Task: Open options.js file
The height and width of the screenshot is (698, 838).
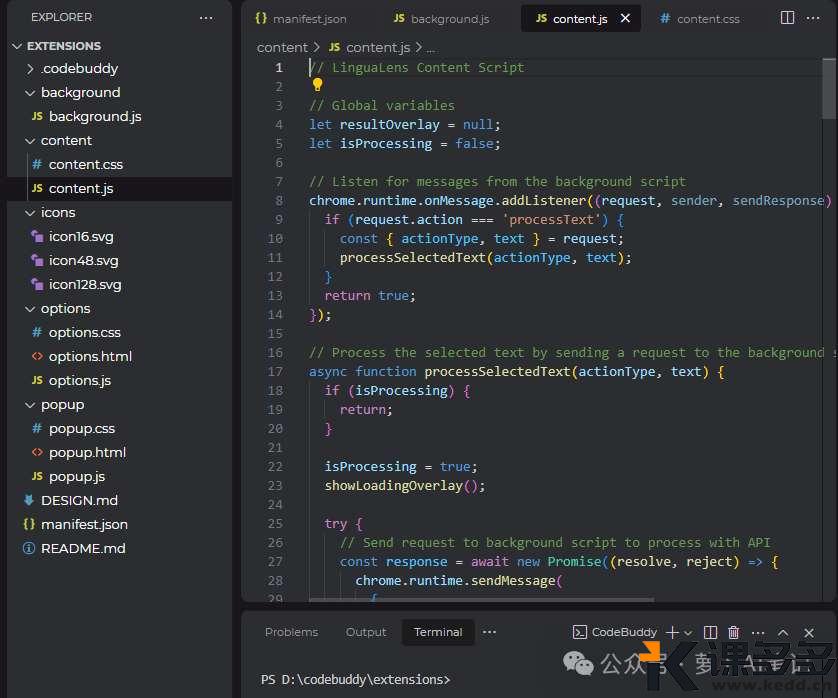Action: [80, 381]
